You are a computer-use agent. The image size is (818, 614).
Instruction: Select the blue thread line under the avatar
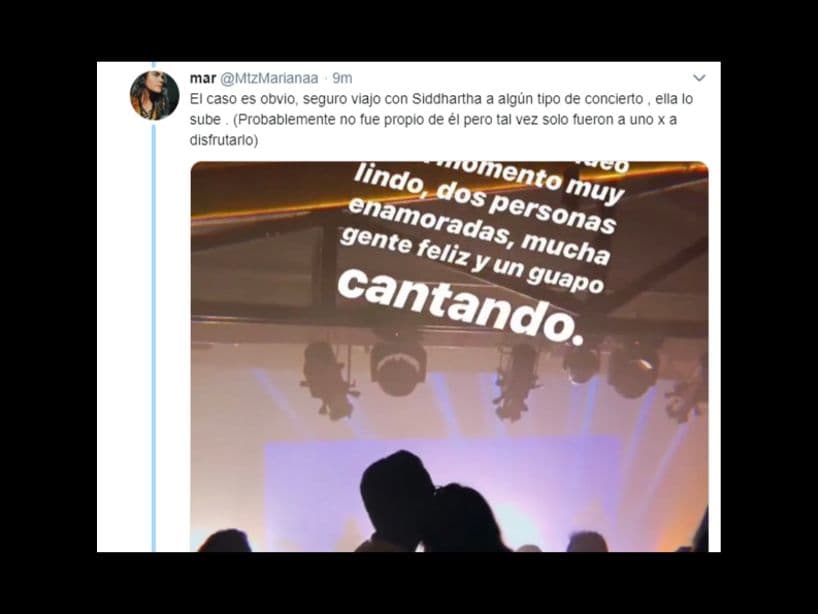tap(154, 338)
